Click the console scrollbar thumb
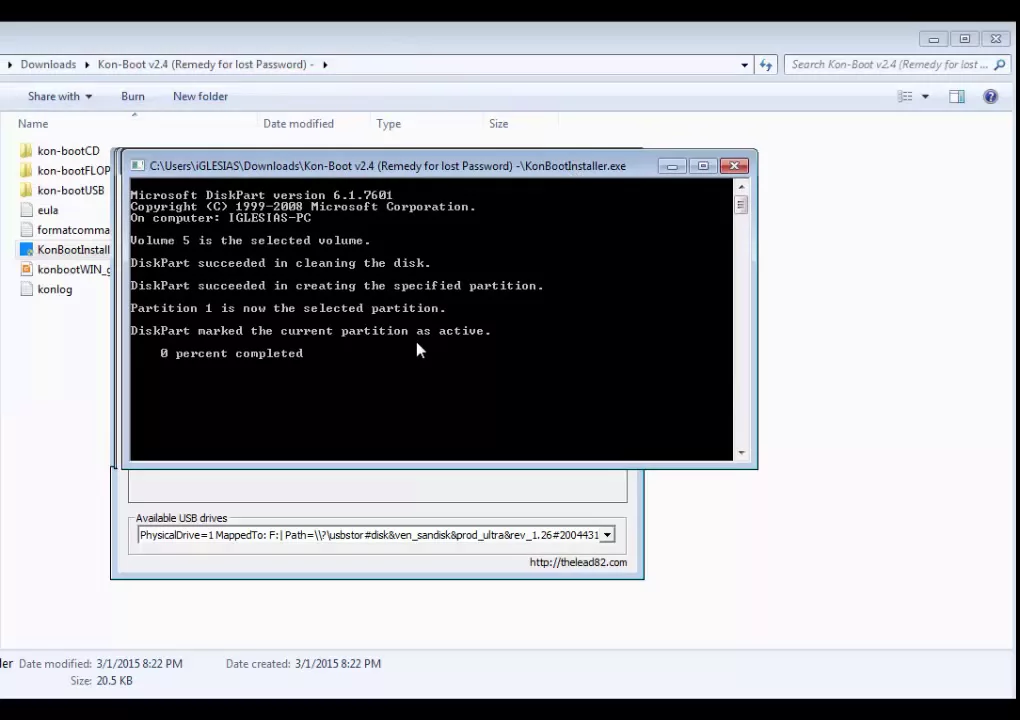 [740, 205]
